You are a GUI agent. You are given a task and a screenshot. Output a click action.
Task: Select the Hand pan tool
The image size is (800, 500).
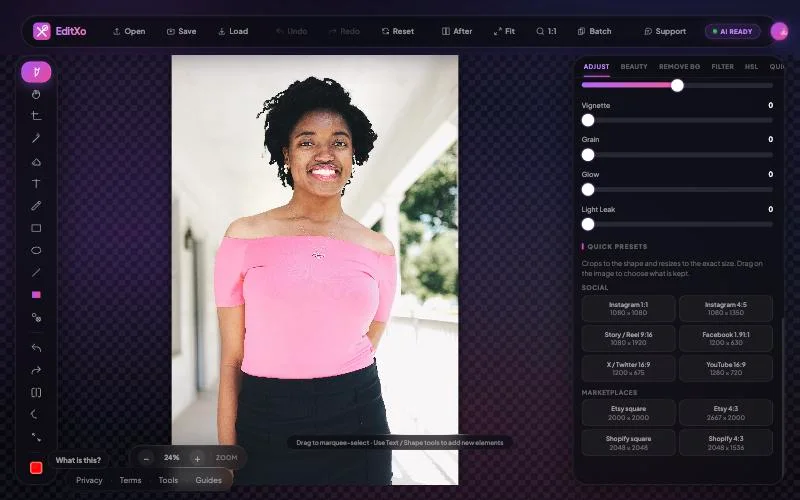pyautogui.click(x=36, y=94)
